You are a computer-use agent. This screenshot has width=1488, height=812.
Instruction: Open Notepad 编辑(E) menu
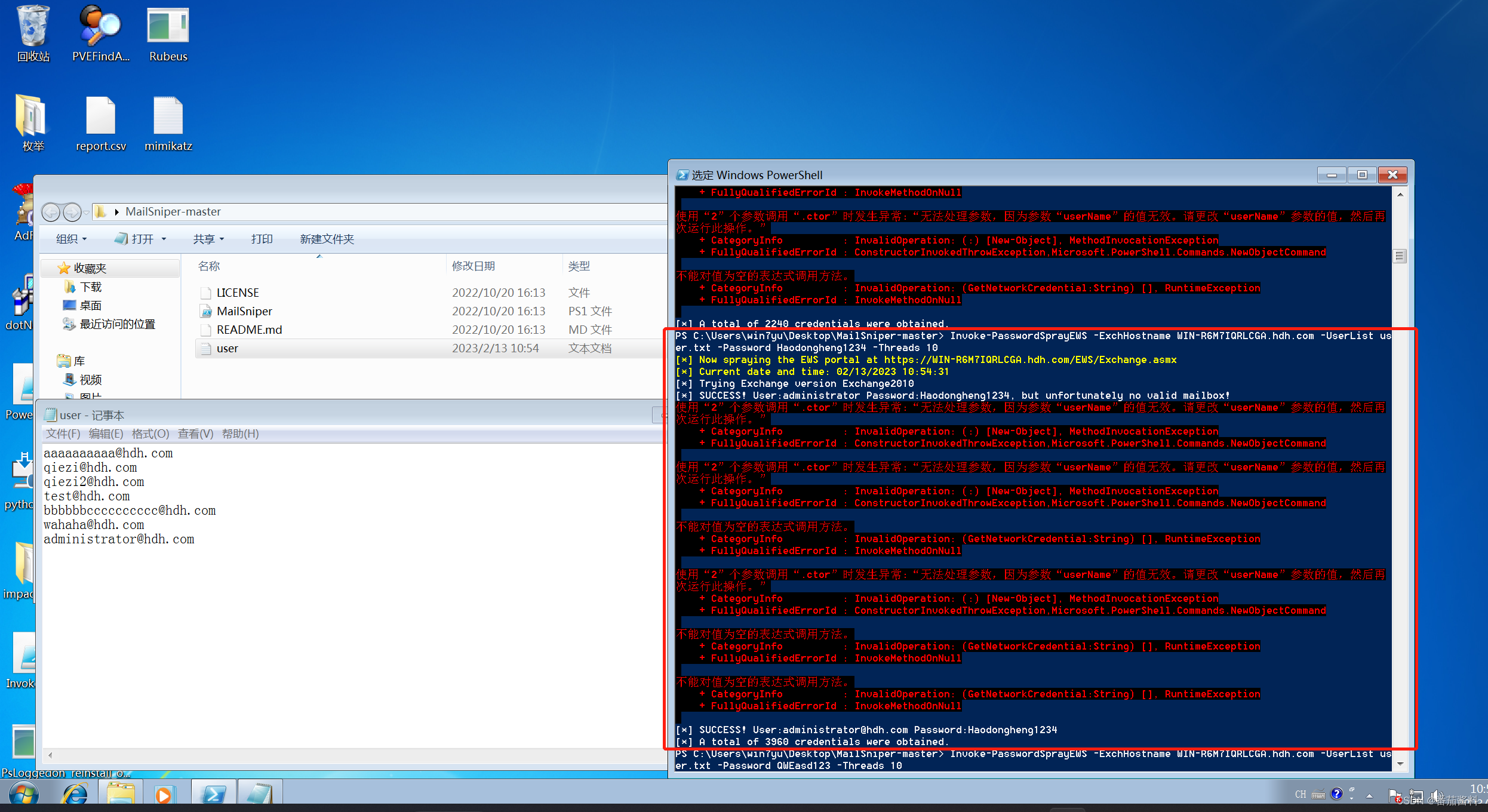pyautogui.click(x=106, y=433)
